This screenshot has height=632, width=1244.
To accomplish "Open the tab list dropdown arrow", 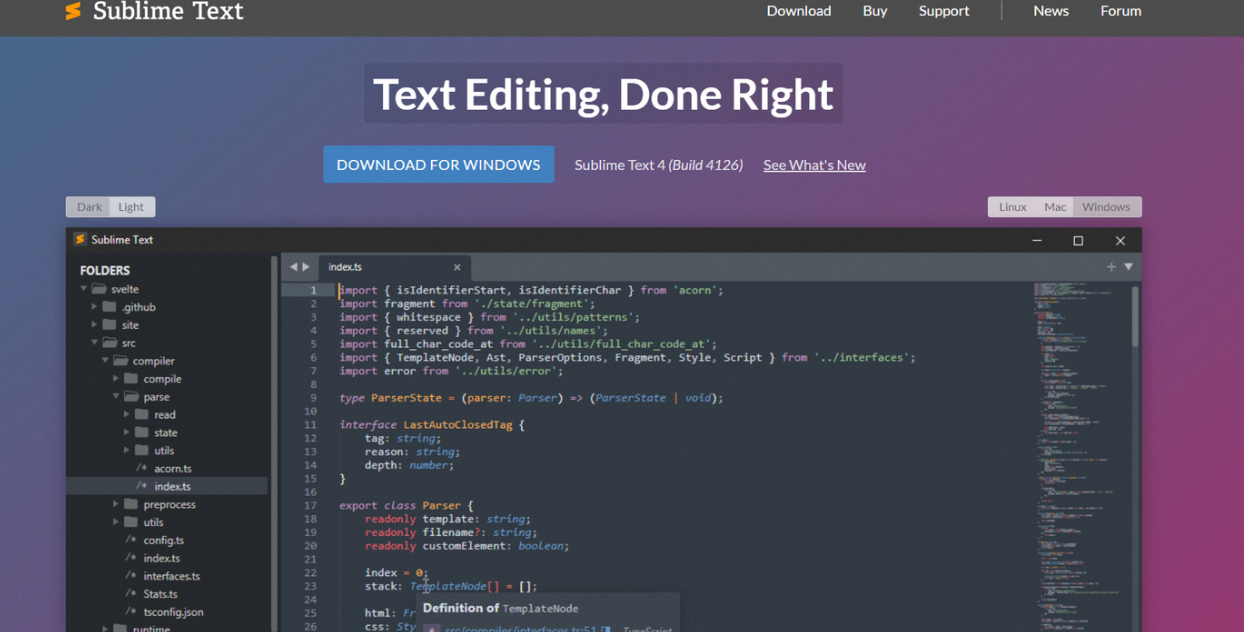I will 1128,267.
